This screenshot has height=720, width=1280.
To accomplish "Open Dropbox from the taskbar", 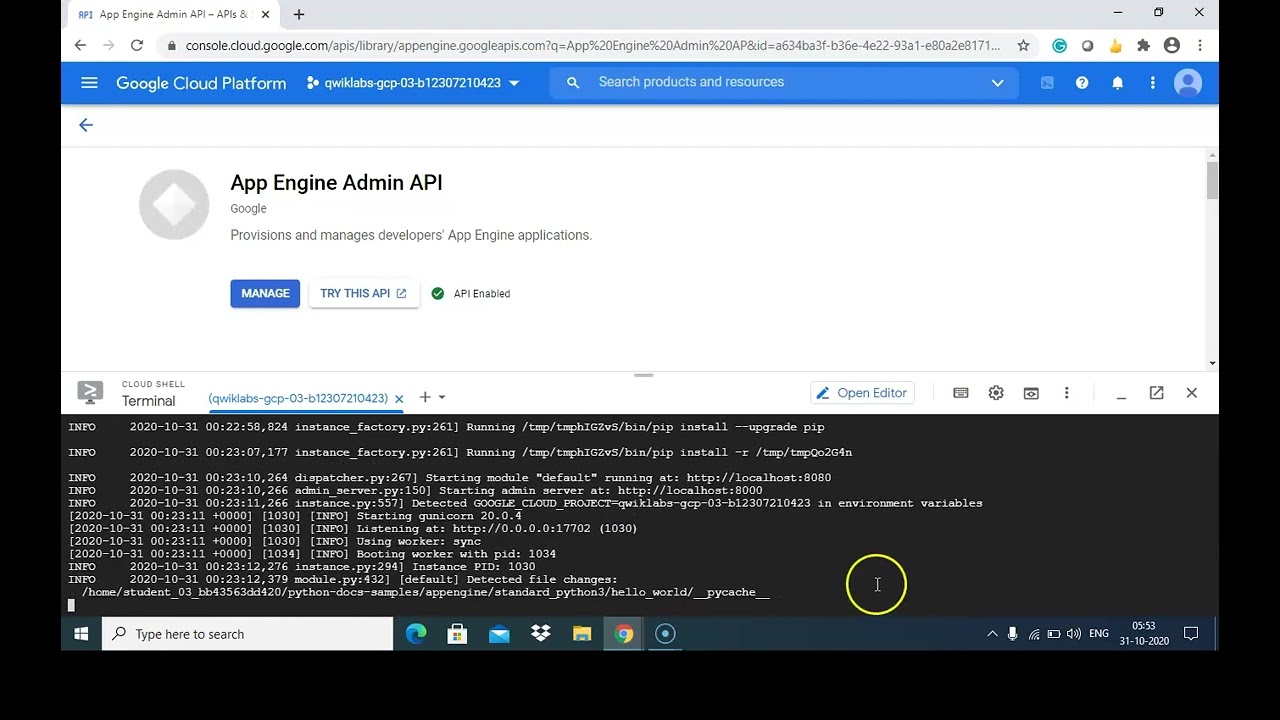I will [541, 634].
